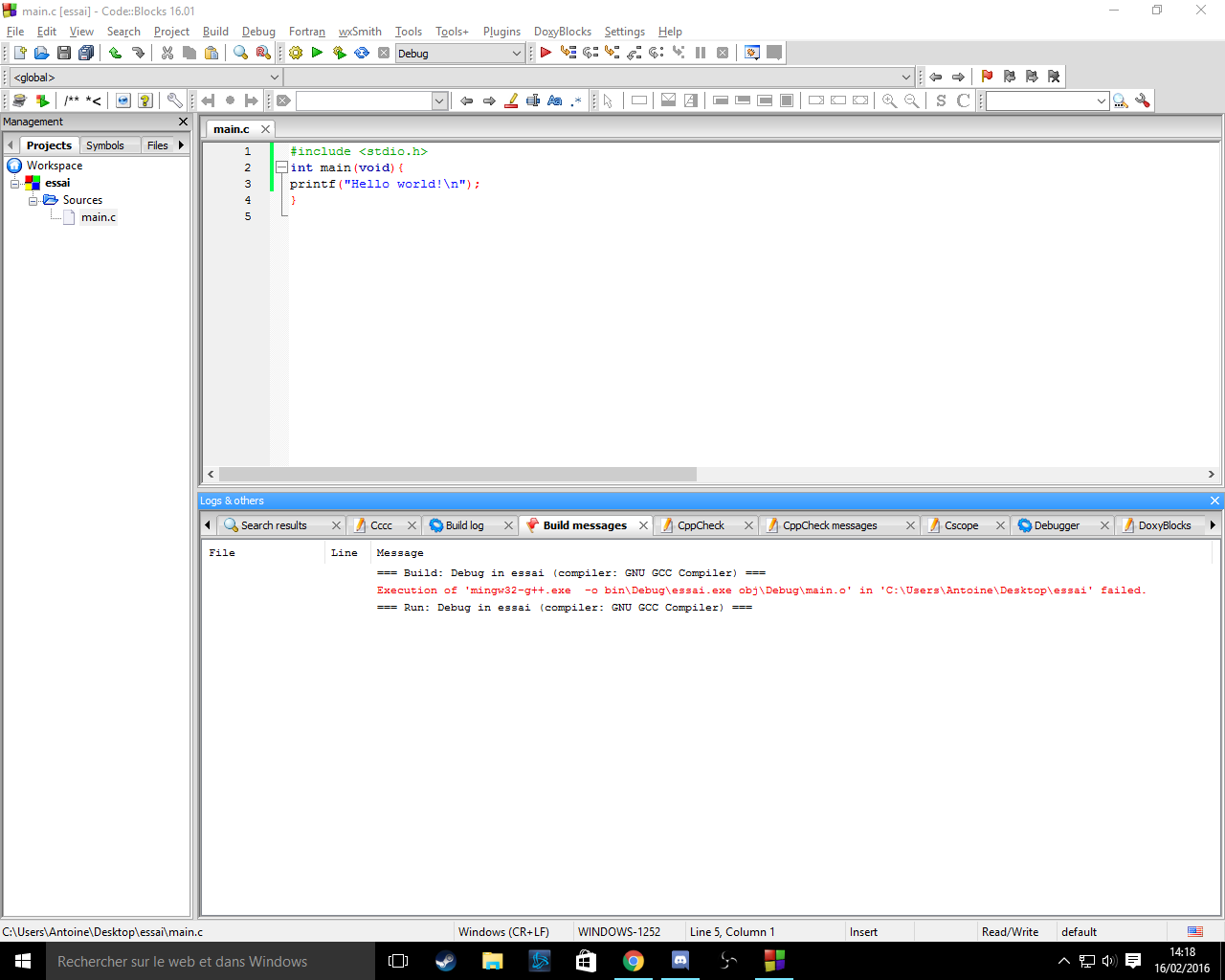
Task: Click the Save file floppy icon
Action: (x=64, y=54)
